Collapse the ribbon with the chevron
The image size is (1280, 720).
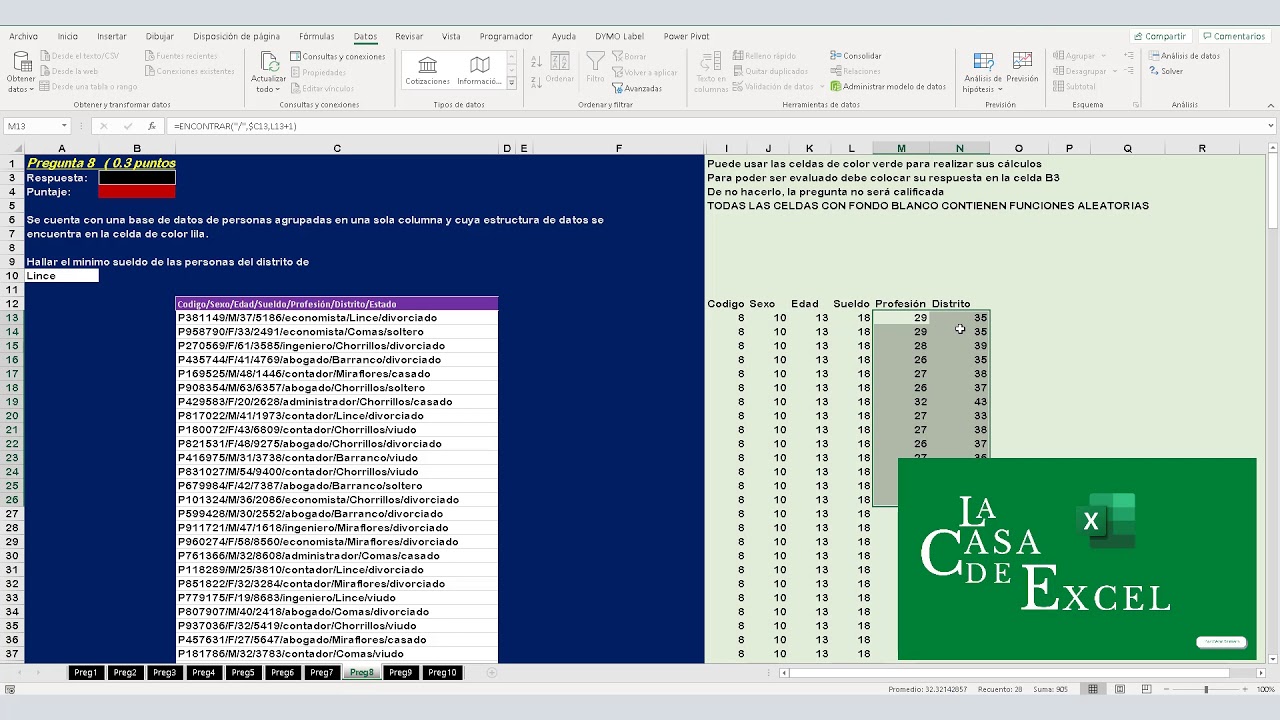click(1270, 104)
